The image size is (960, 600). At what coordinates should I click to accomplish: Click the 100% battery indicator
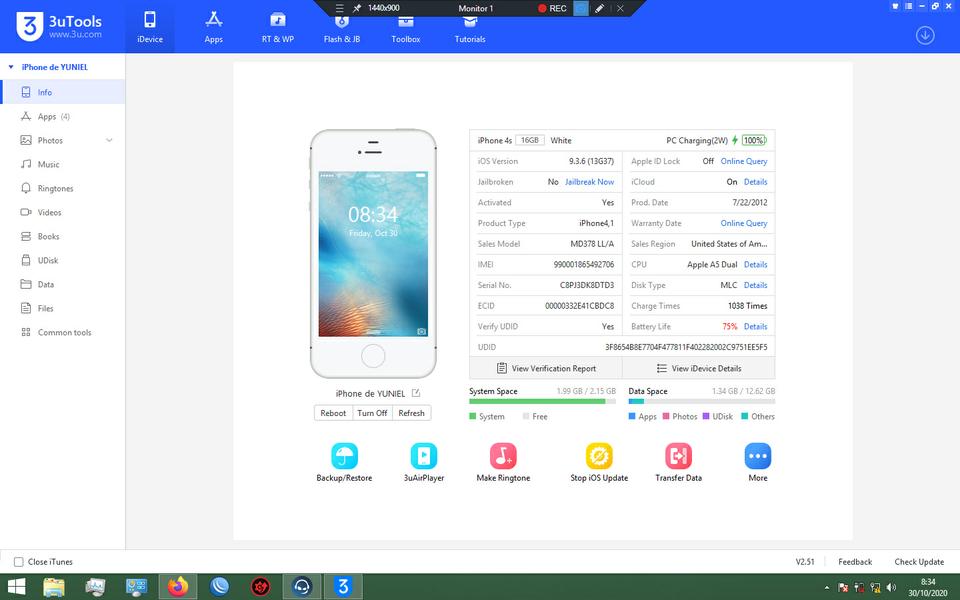point(754,140)
